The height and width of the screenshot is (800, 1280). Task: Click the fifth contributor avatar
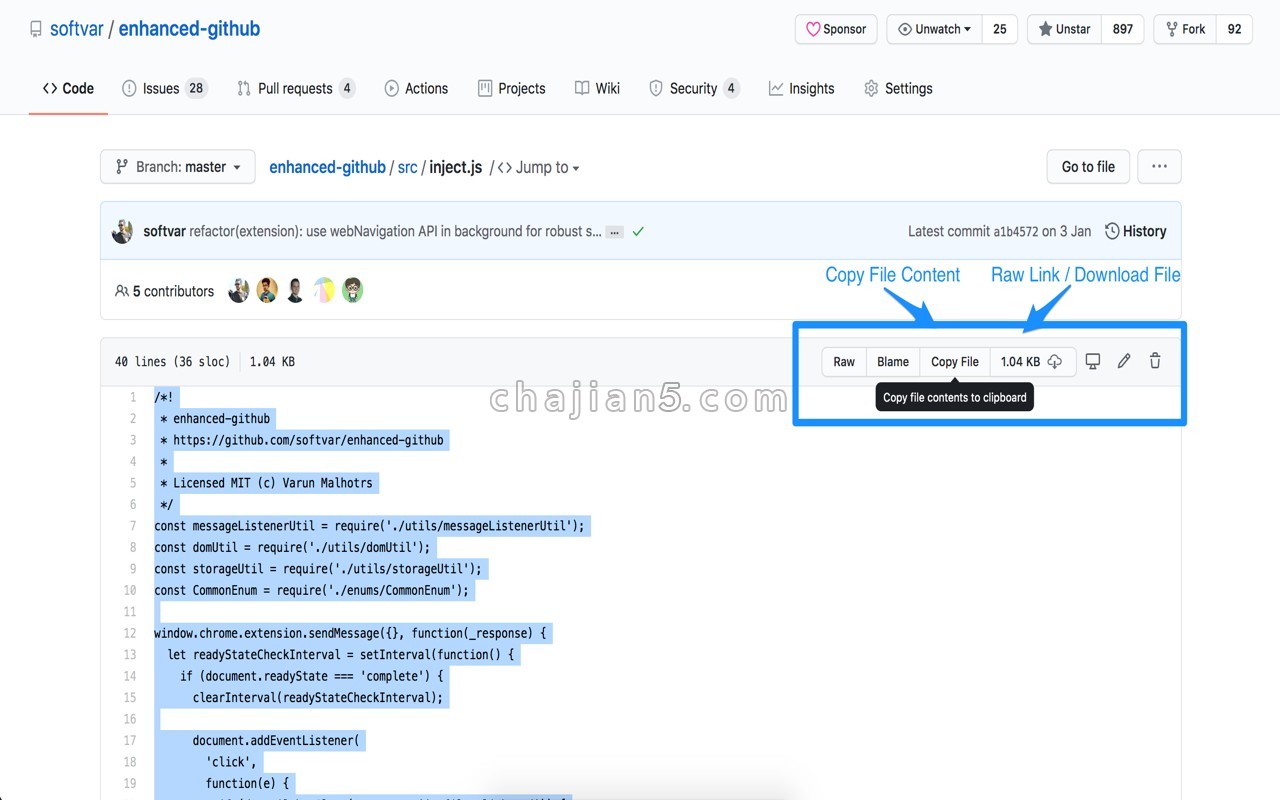coord(352,291)
